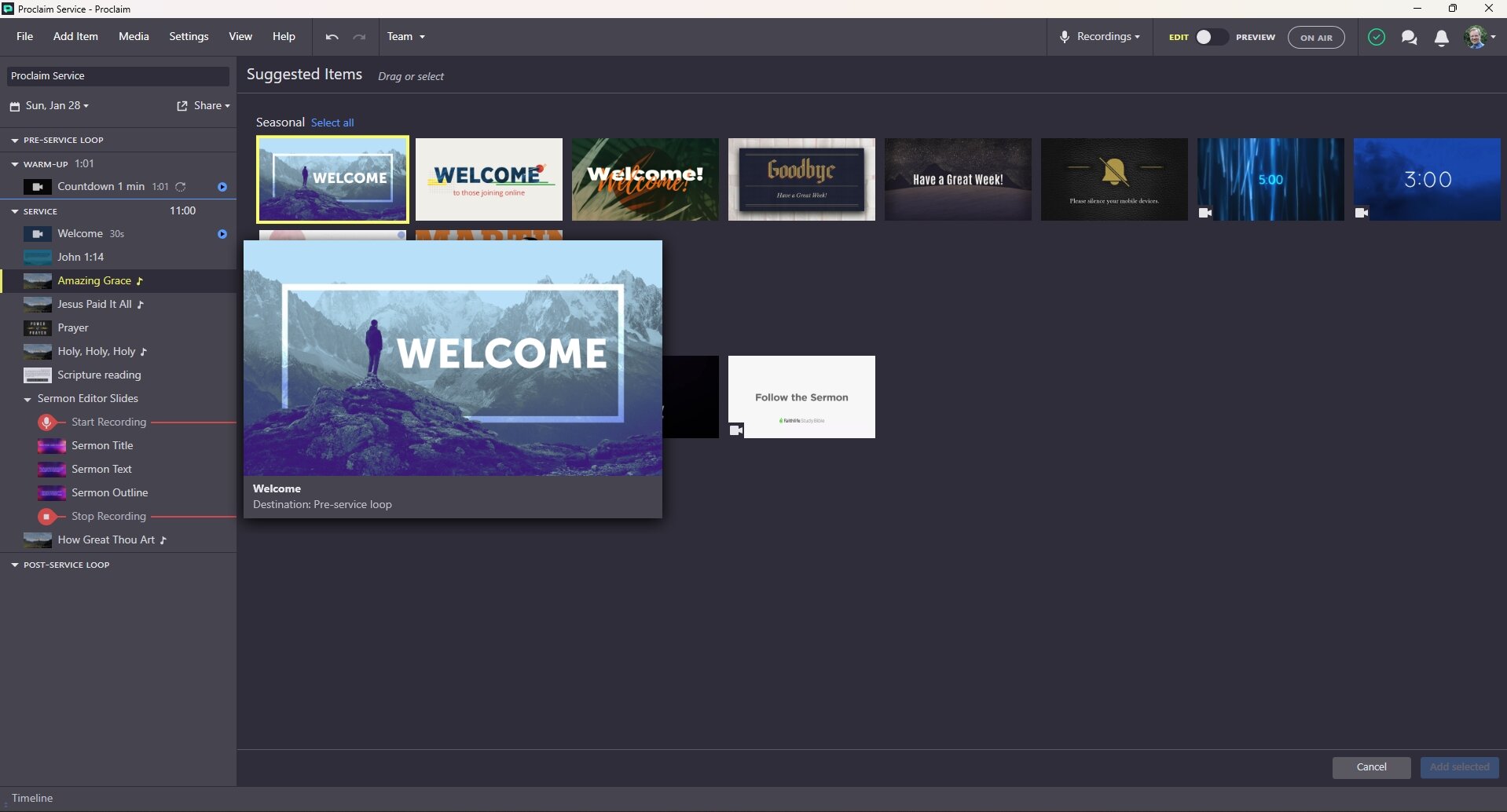Click the green checkmark status icon

(x=1377, y=37)
